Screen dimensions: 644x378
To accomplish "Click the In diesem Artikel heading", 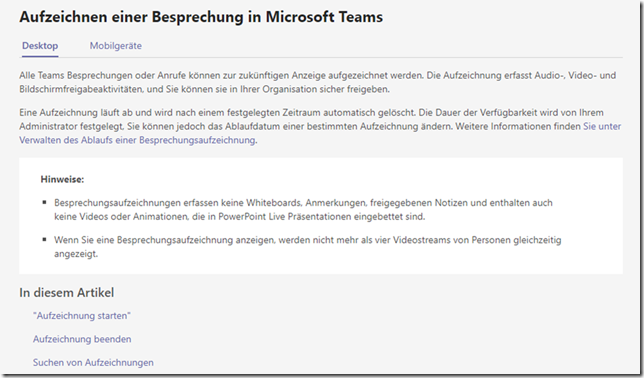I will click(67, 293).
